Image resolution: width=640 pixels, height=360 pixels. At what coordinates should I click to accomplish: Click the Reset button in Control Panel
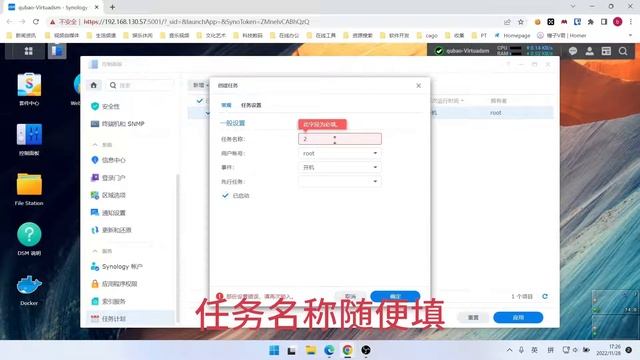473,317
